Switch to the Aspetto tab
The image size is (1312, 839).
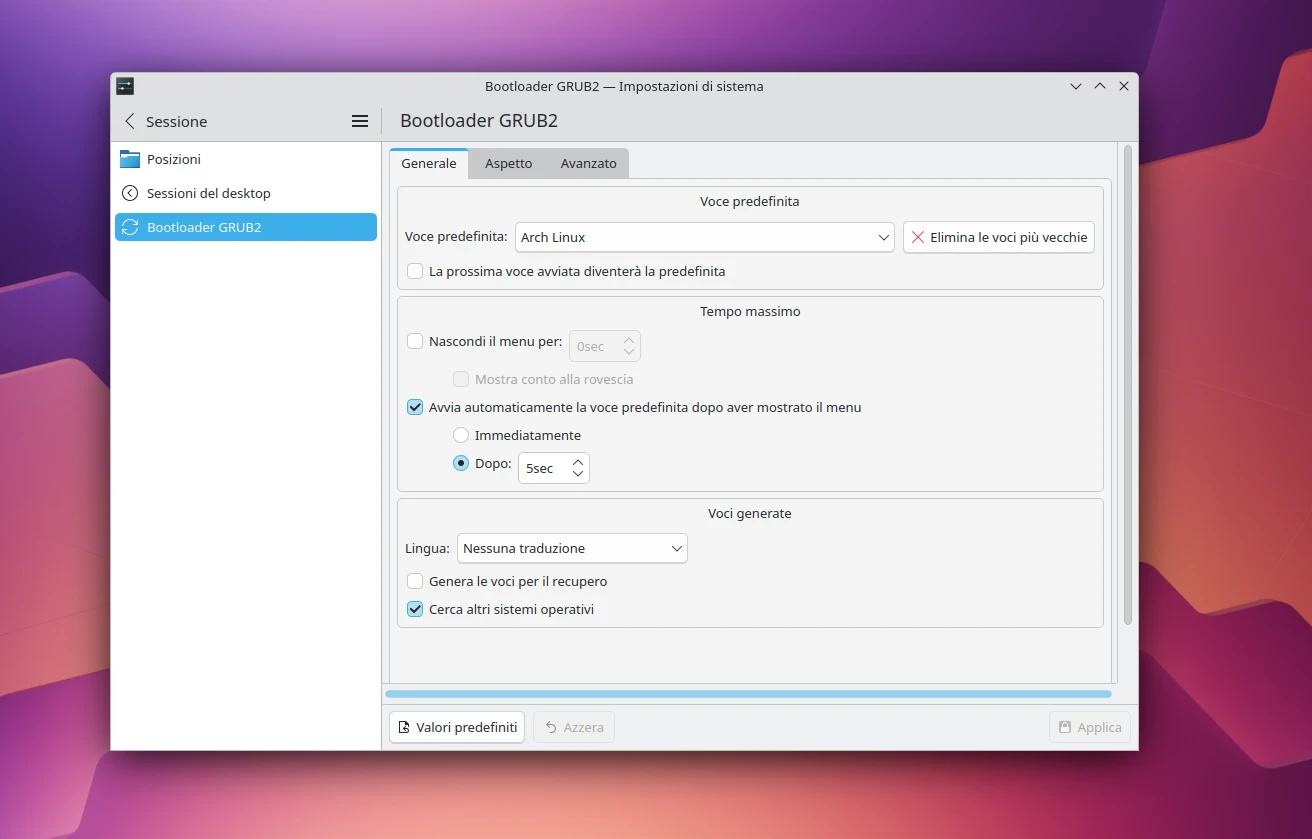[507, 163]
